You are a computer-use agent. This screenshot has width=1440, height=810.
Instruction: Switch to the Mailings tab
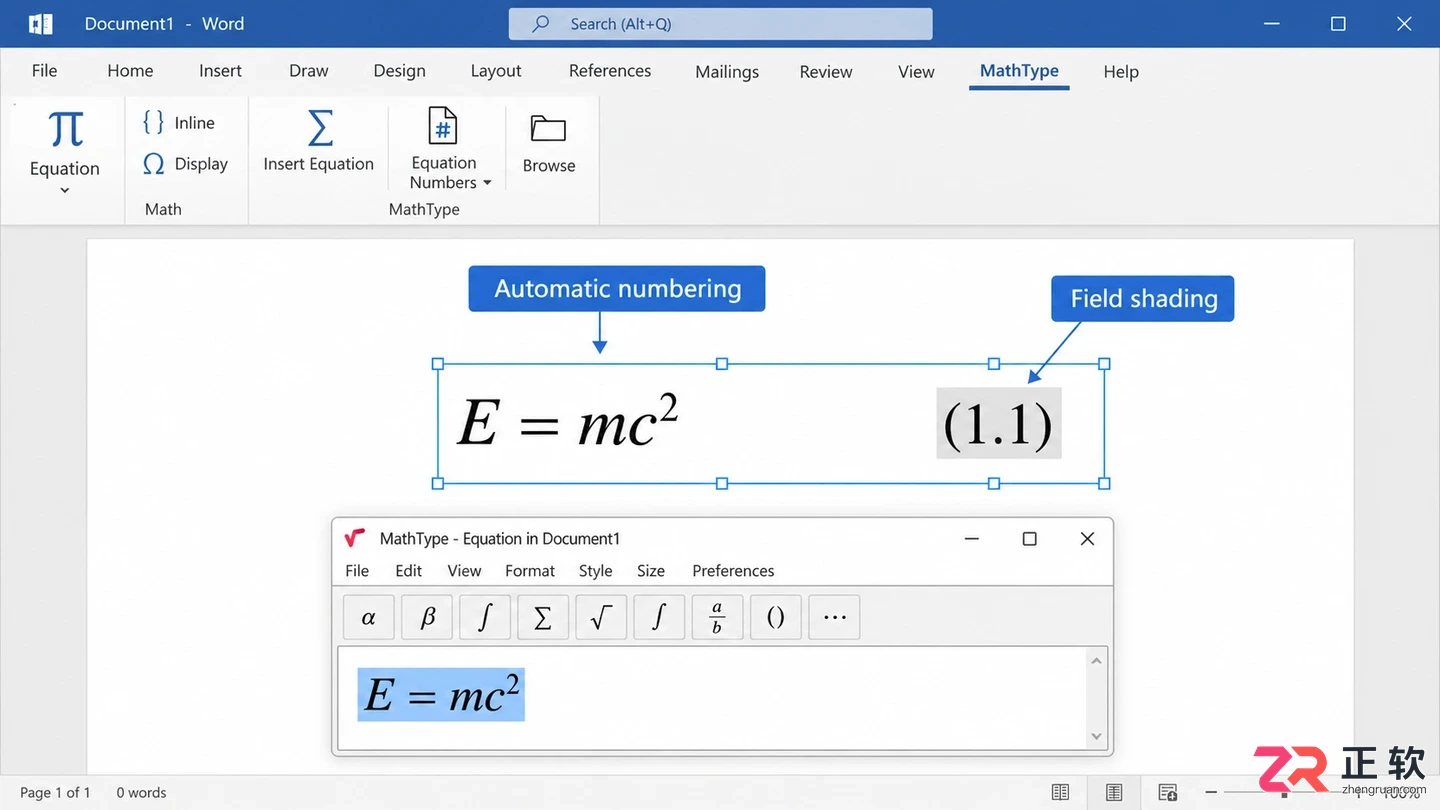click(727, 72)
